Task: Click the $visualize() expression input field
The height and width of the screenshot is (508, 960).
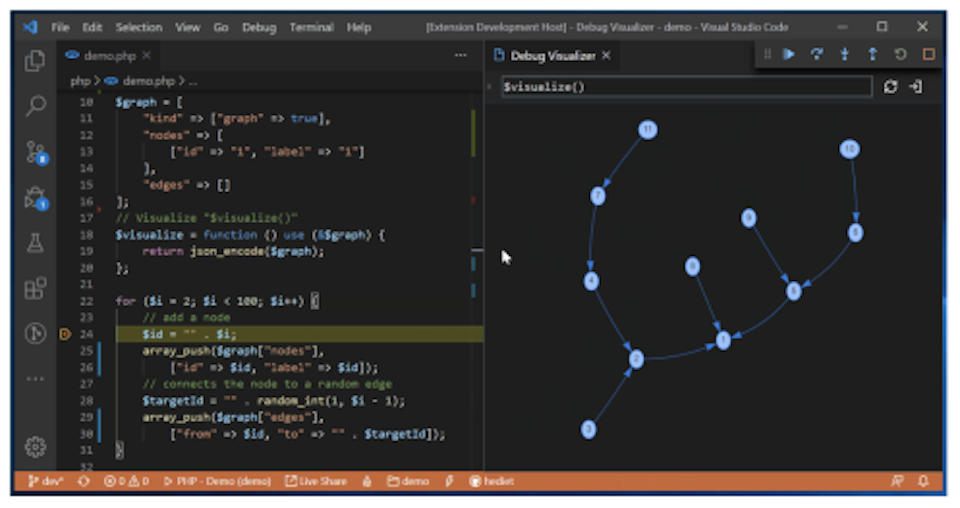Action: 687,87
